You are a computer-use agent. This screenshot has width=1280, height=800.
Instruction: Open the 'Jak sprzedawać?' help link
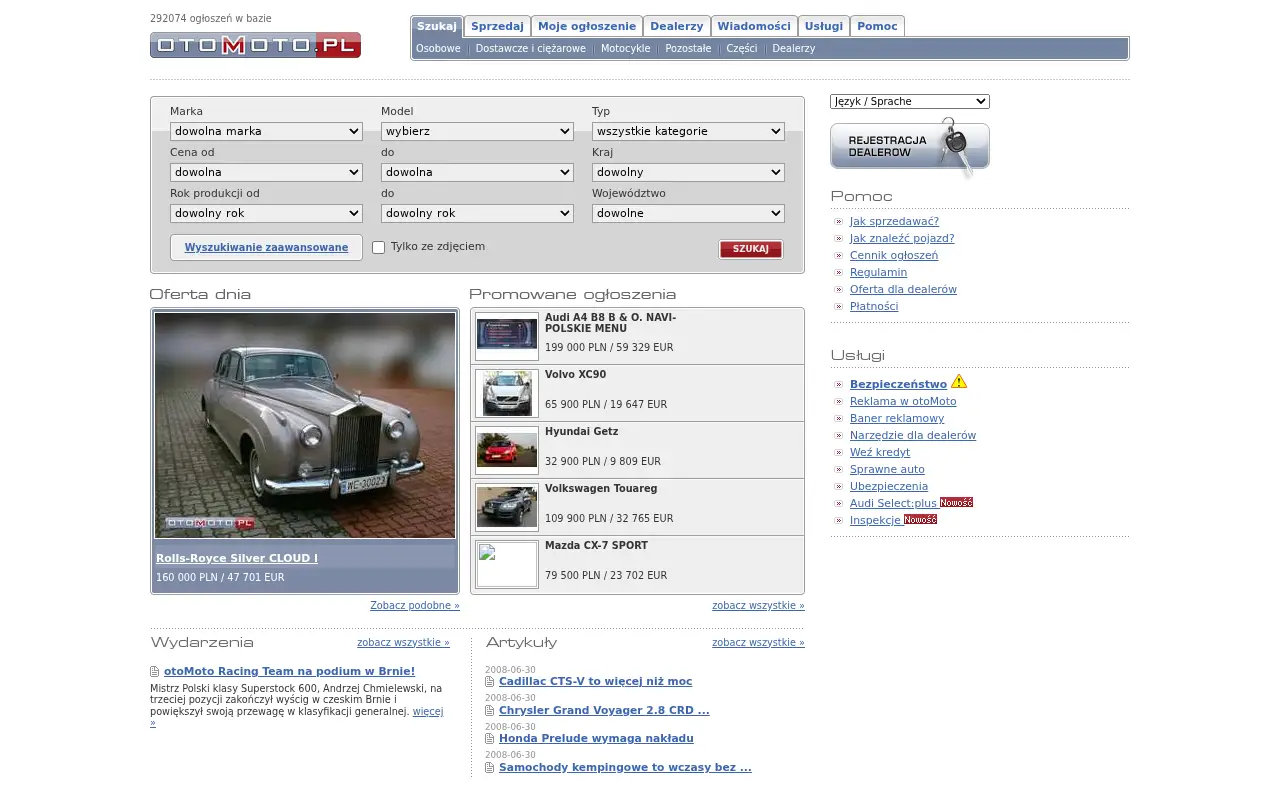coord(894,221)
